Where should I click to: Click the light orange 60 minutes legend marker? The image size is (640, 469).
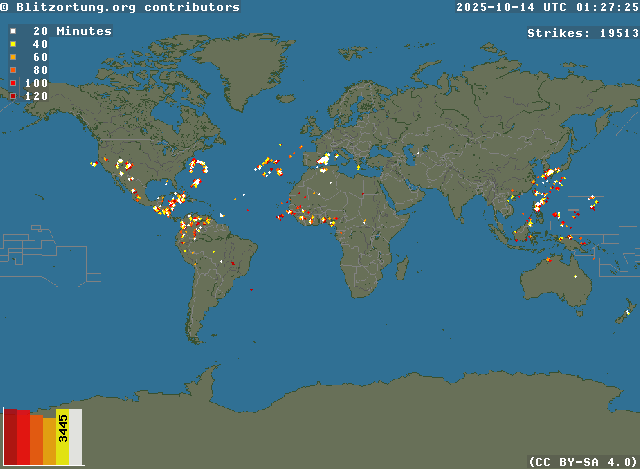[12, 58]
